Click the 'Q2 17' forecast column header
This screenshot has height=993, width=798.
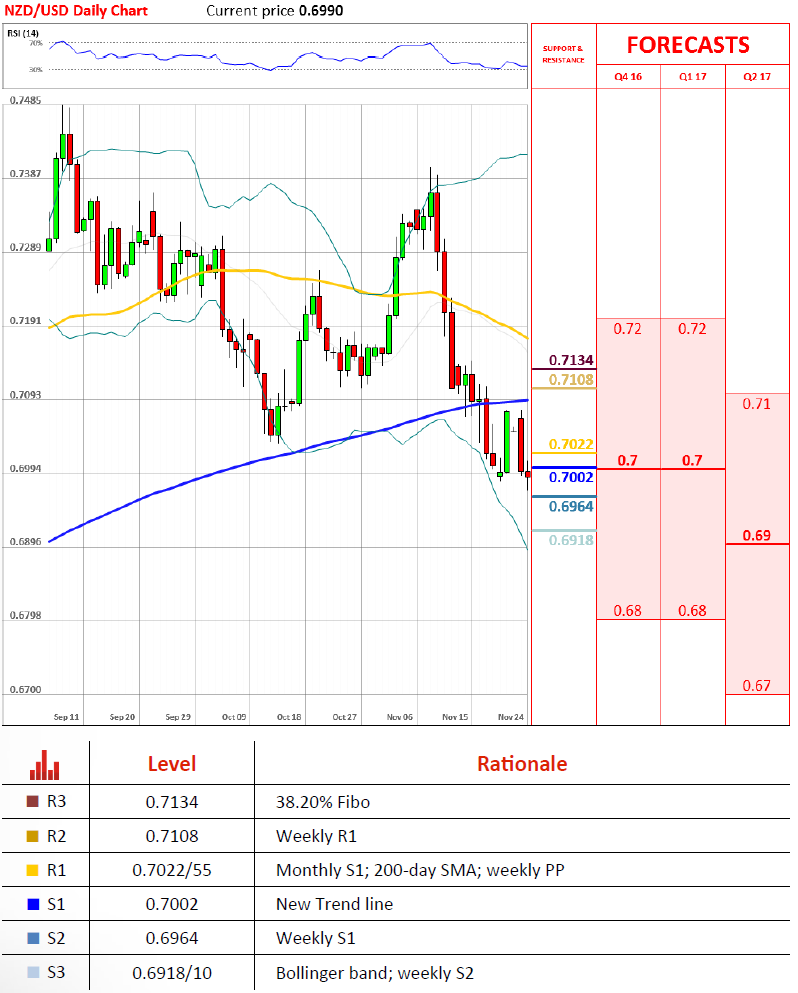click(757, 77)
